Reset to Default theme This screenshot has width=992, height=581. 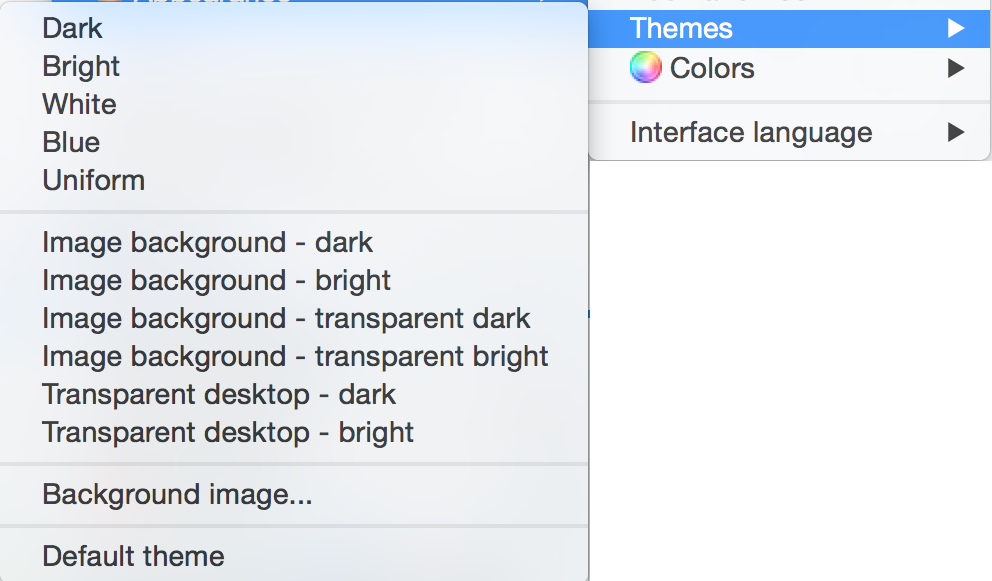point(133,556)
